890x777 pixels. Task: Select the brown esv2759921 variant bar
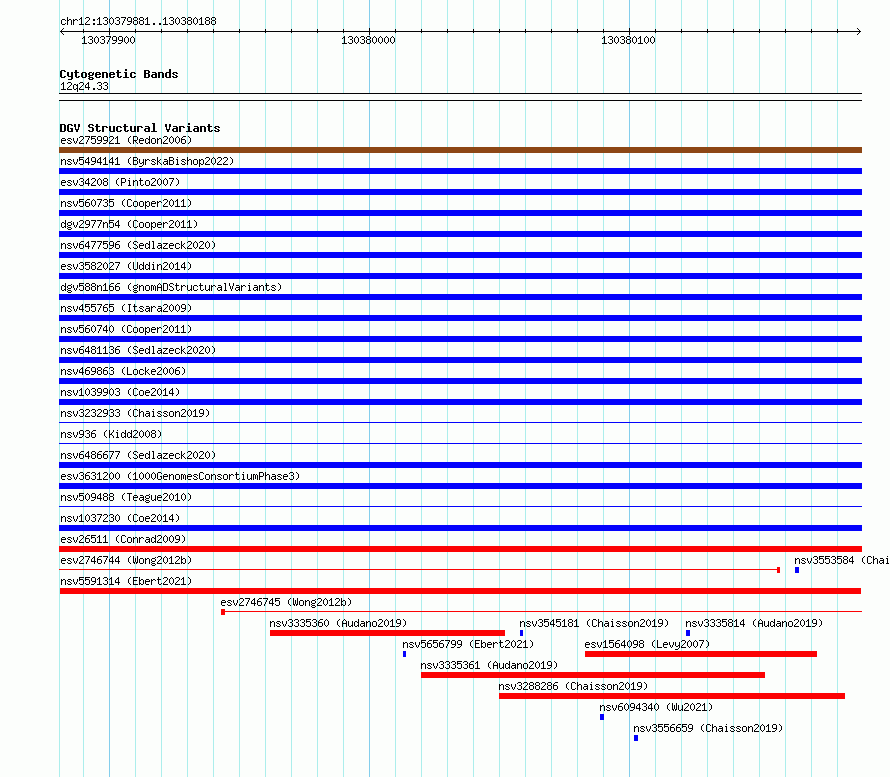pyautogui.click(x=460, y=150)
